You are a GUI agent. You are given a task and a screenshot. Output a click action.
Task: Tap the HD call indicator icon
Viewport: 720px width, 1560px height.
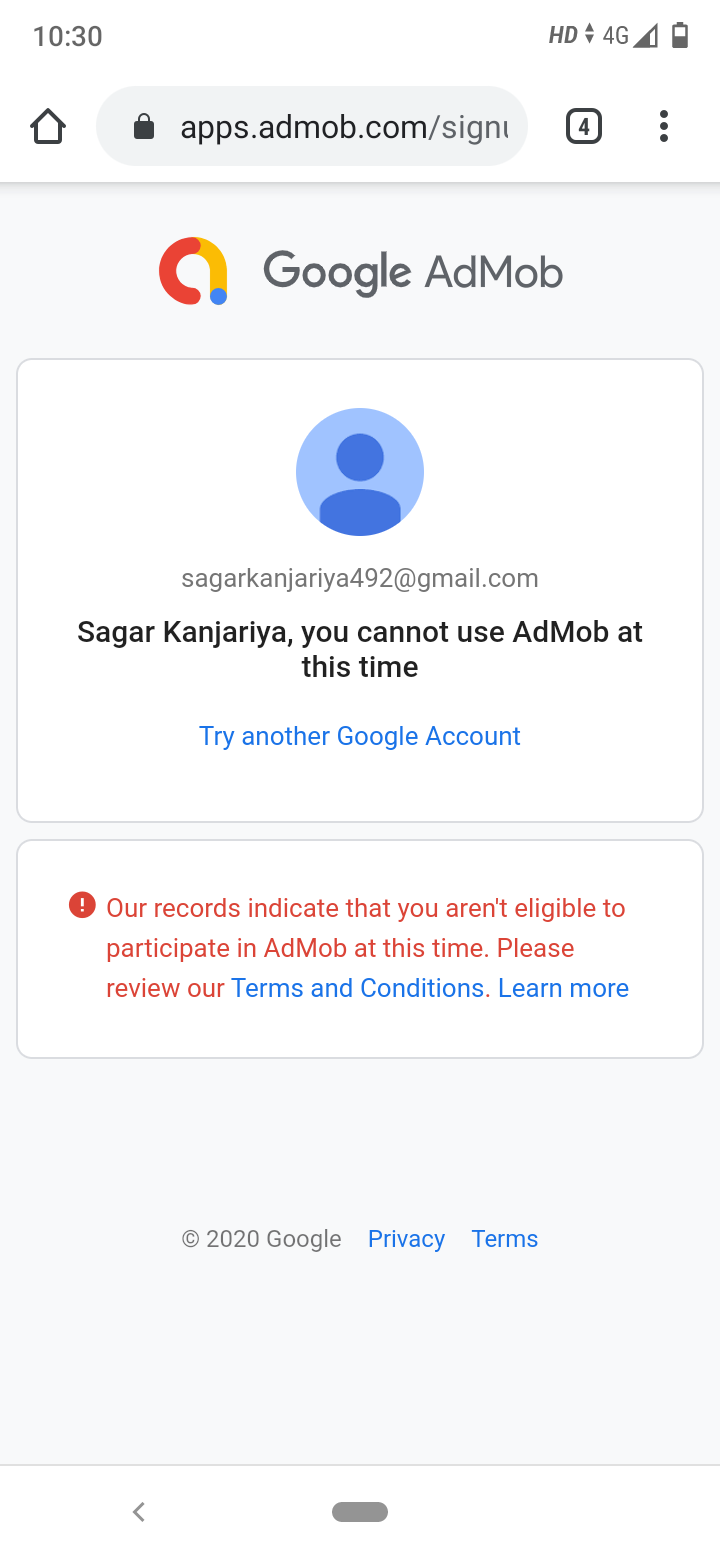[564, 36]
